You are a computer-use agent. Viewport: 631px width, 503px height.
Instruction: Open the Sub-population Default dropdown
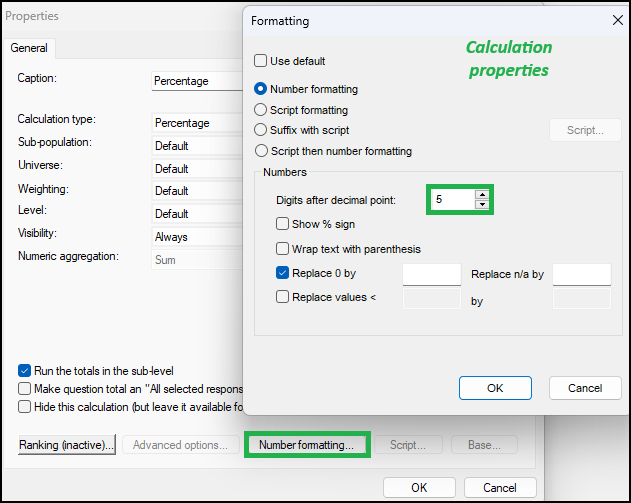197,146
